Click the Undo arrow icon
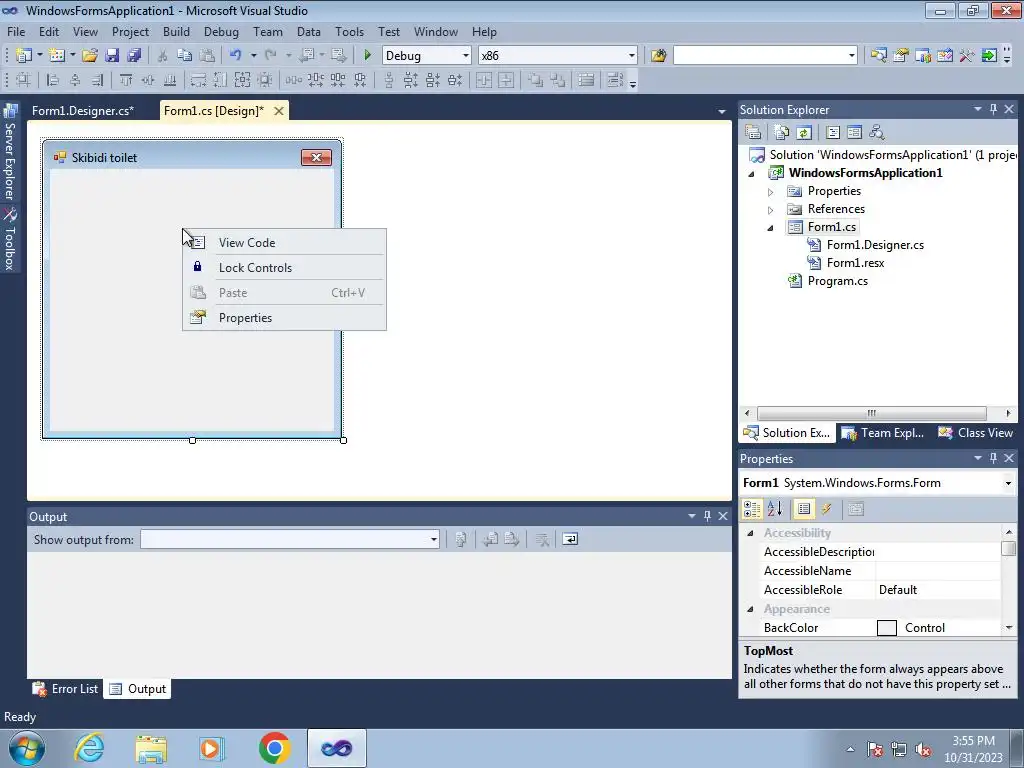The height and width of the screenshot is (768, 1024). 236,56
